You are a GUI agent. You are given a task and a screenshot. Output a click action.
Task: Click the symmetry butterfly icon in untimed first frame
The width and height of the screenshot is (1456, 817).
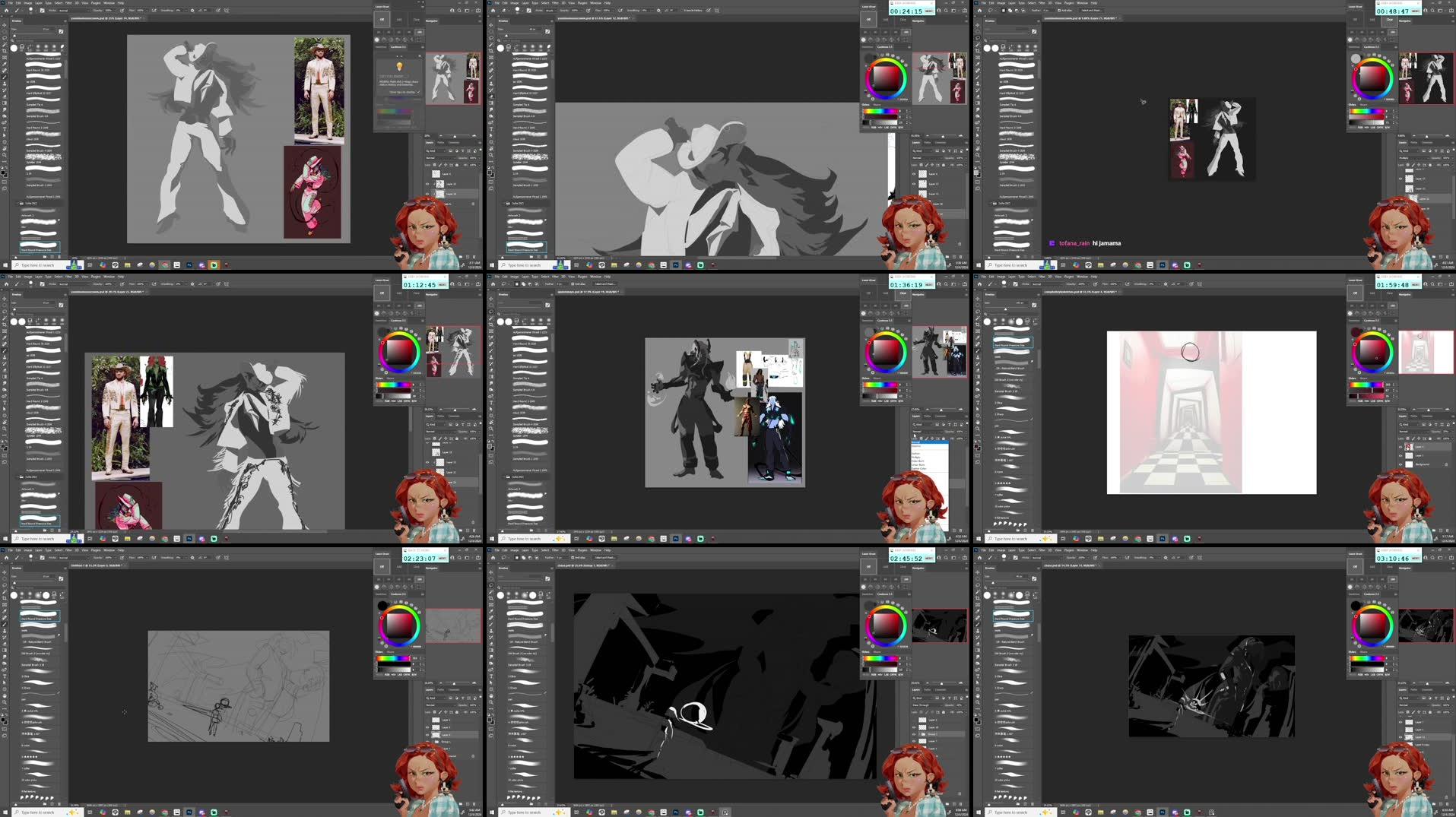pos(227,11)
